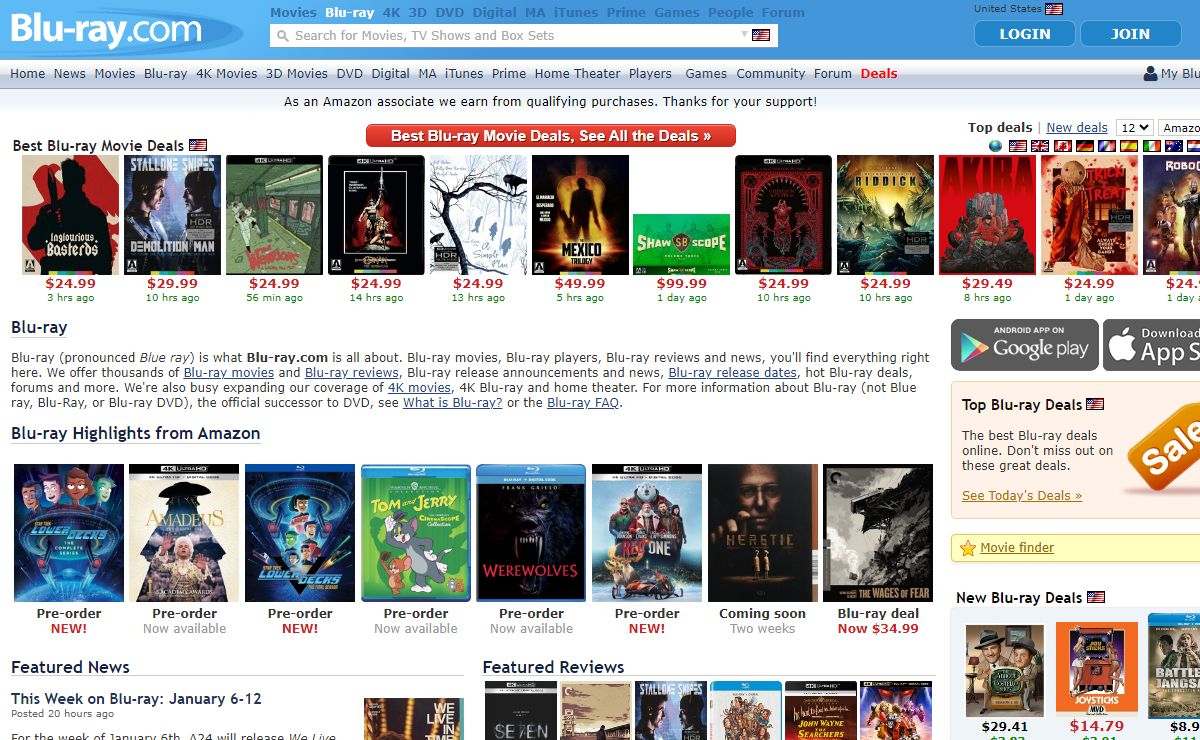Viewport: 1200px width, 740px height.
Task: Follow the Blu-ray FAQ link
Action: (x=583, y=402)
